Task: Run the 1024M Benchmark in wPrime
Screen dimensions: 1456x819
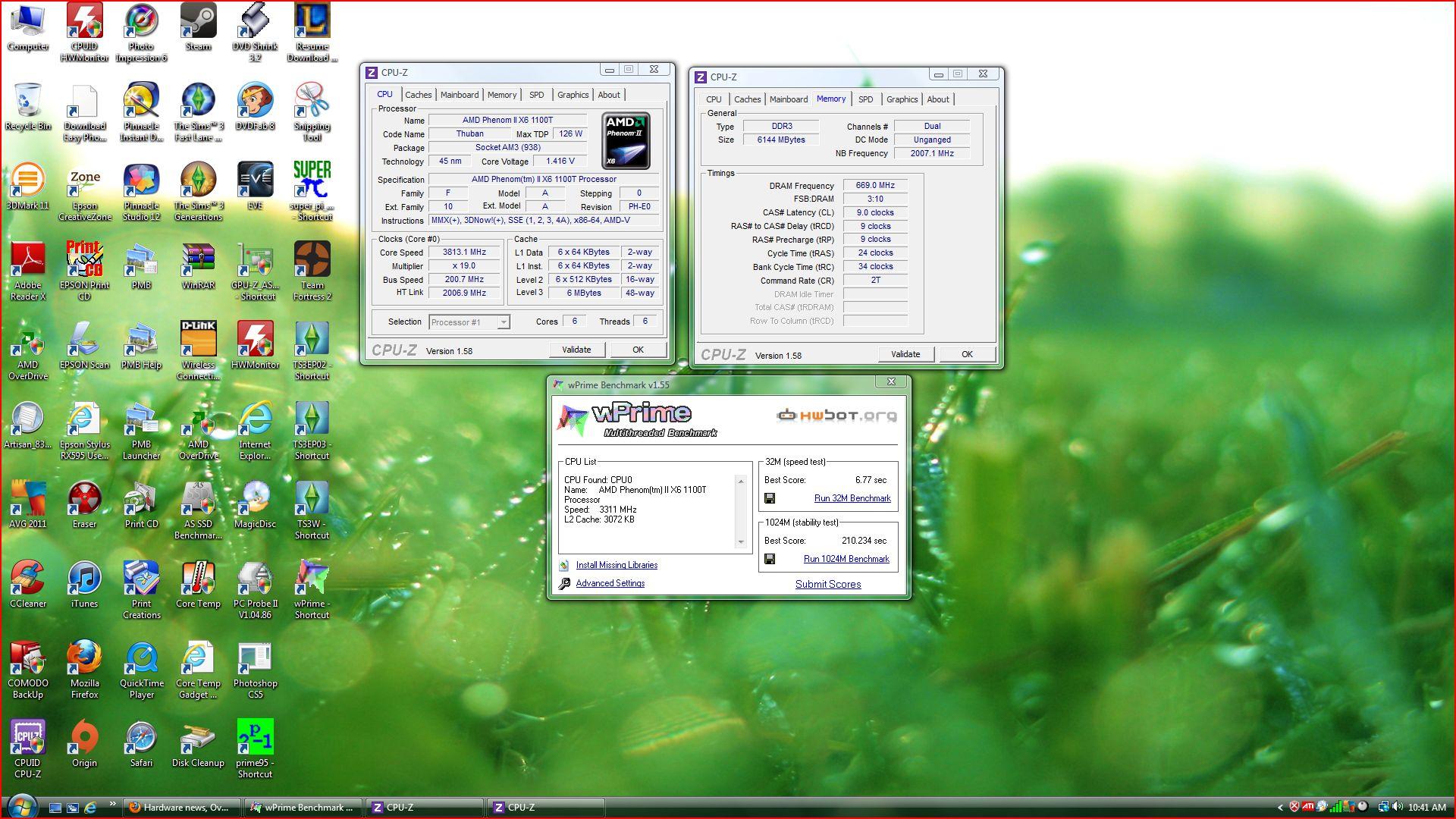Action: pos(846,559)
